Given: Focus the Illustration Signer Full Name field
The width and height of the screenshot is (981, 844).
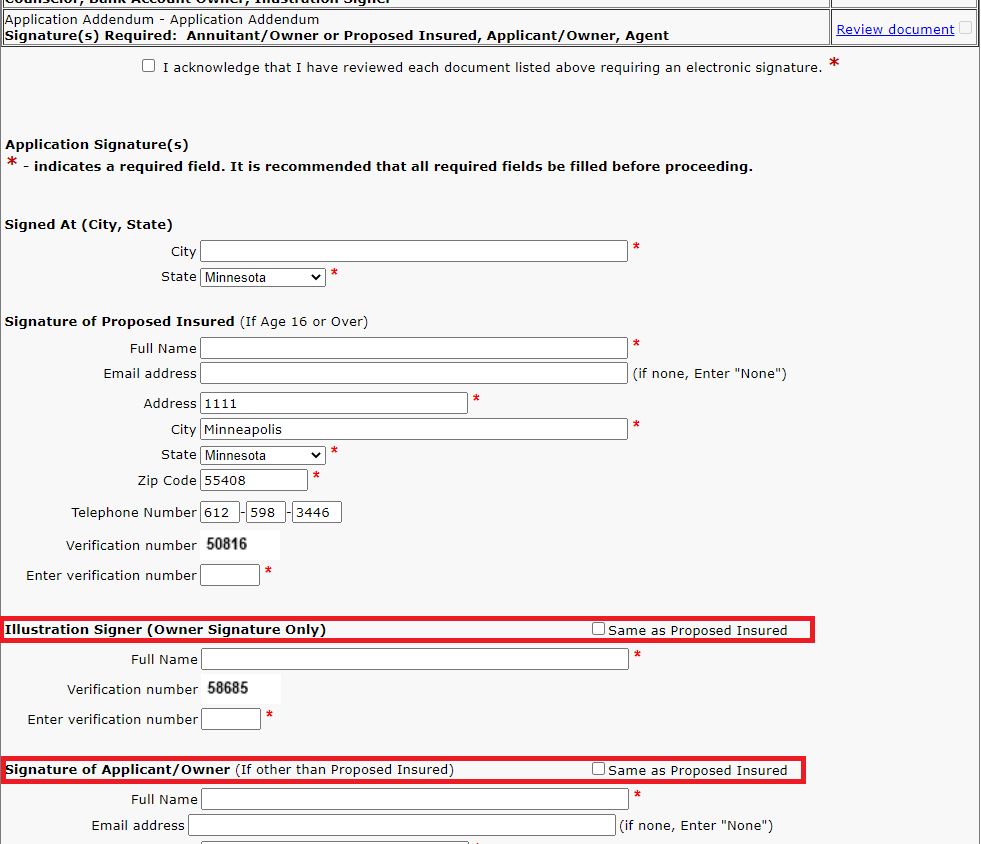Looking at the screenshot, I should click(415, 659).
